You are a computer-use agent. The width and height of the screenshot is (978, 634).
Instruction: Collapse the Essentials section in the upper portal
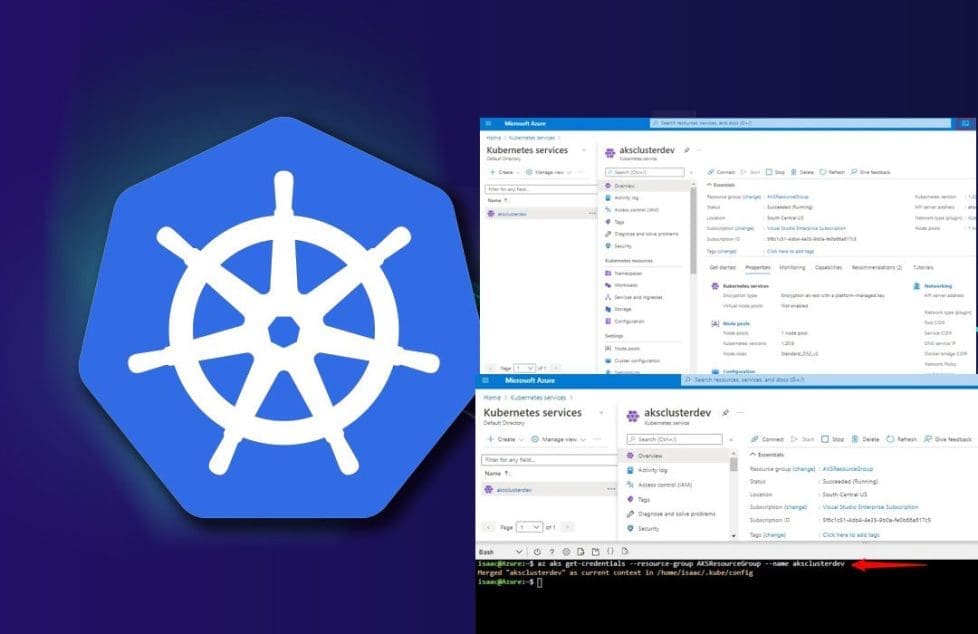721,185
